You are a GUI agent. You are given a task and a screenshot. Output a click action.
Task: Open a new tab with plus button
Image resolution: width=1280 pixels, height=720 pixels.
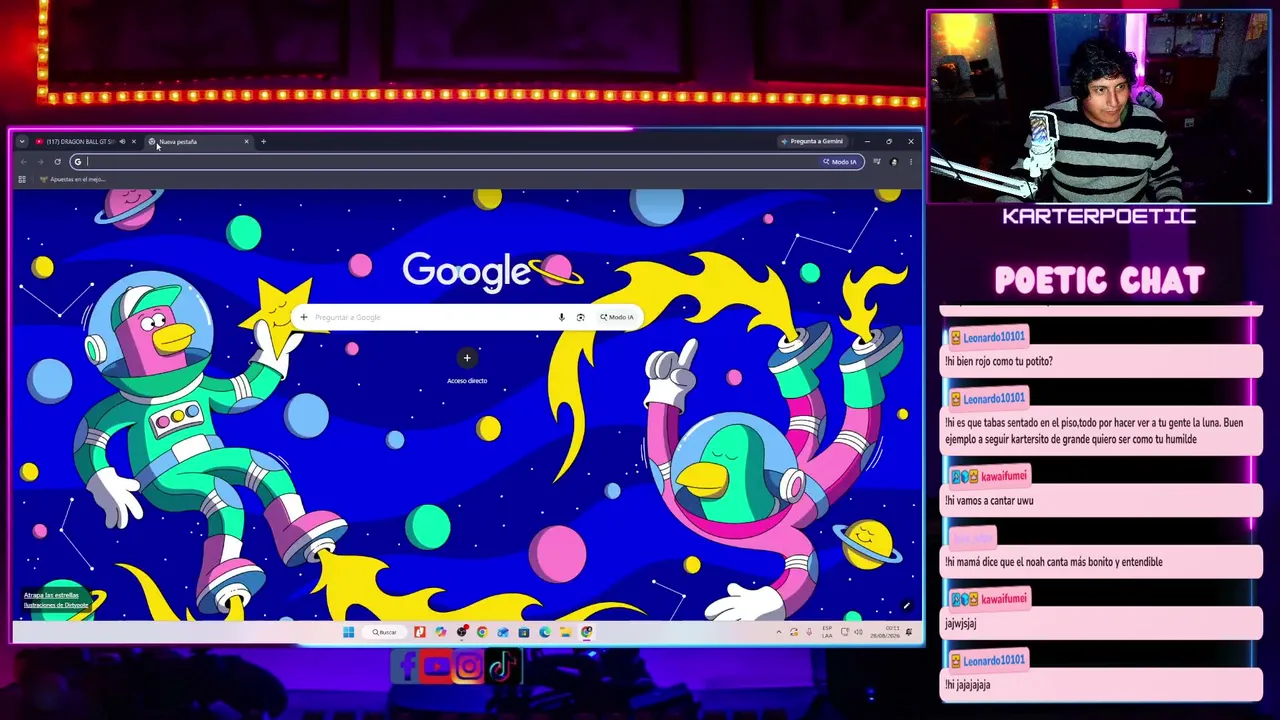click(263, 142)
